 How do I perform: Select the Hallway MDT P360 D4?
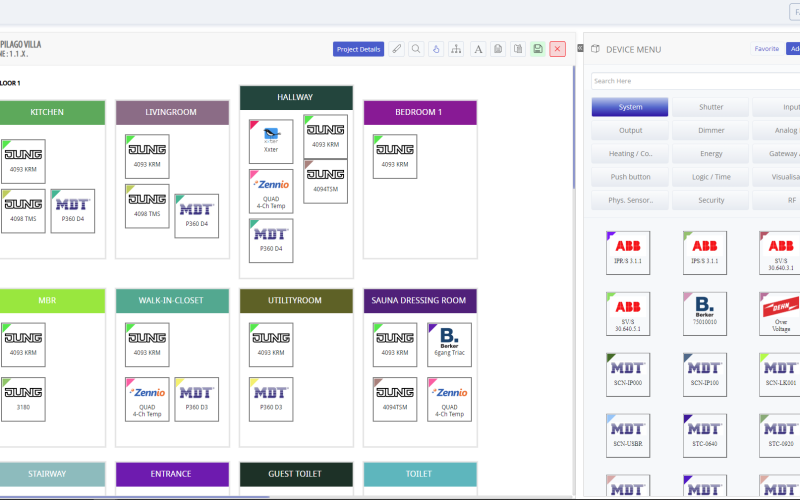coord(271,241)
